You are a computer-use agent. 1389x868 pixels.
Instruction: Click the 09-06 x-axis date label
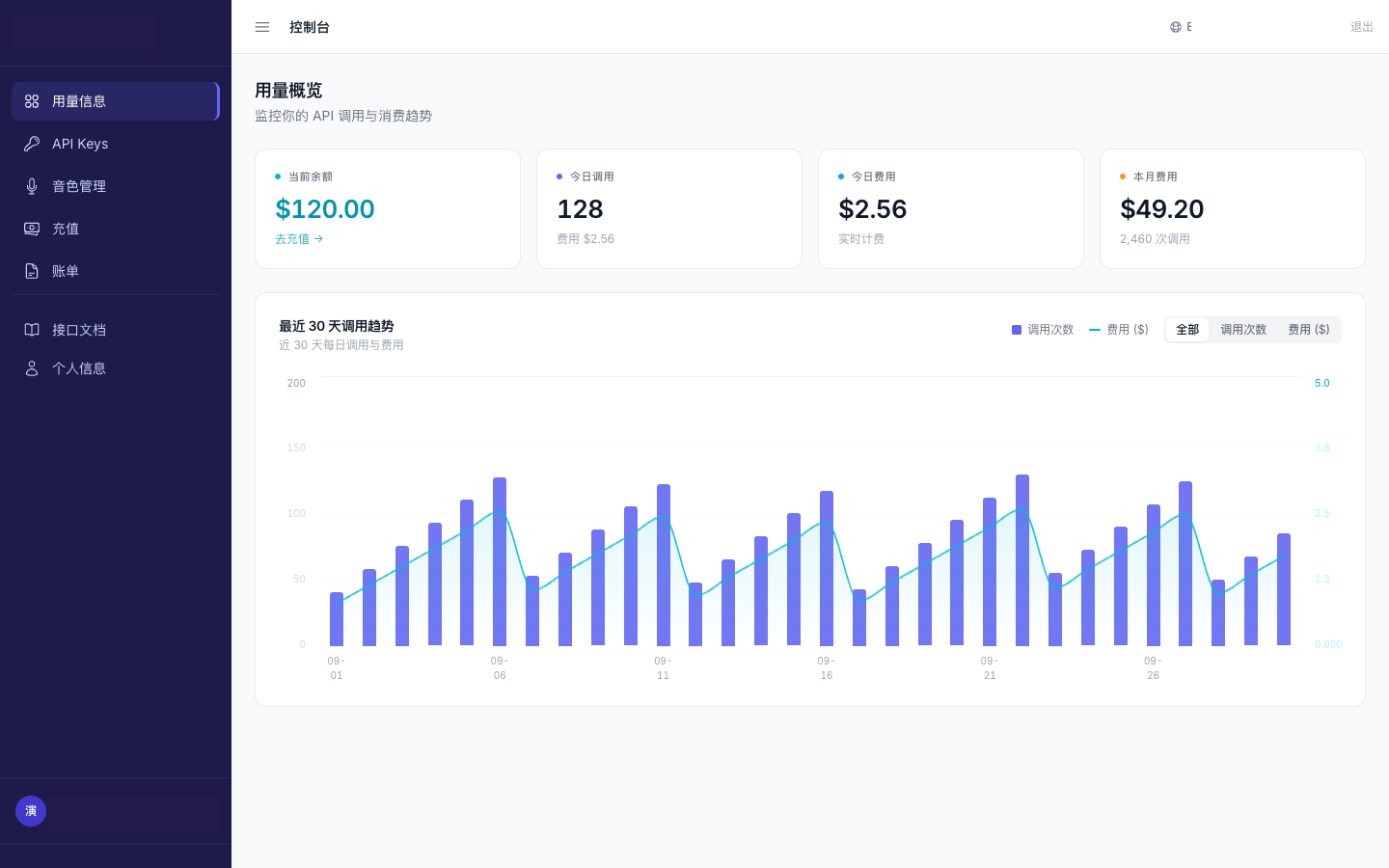tap(500, 668)
